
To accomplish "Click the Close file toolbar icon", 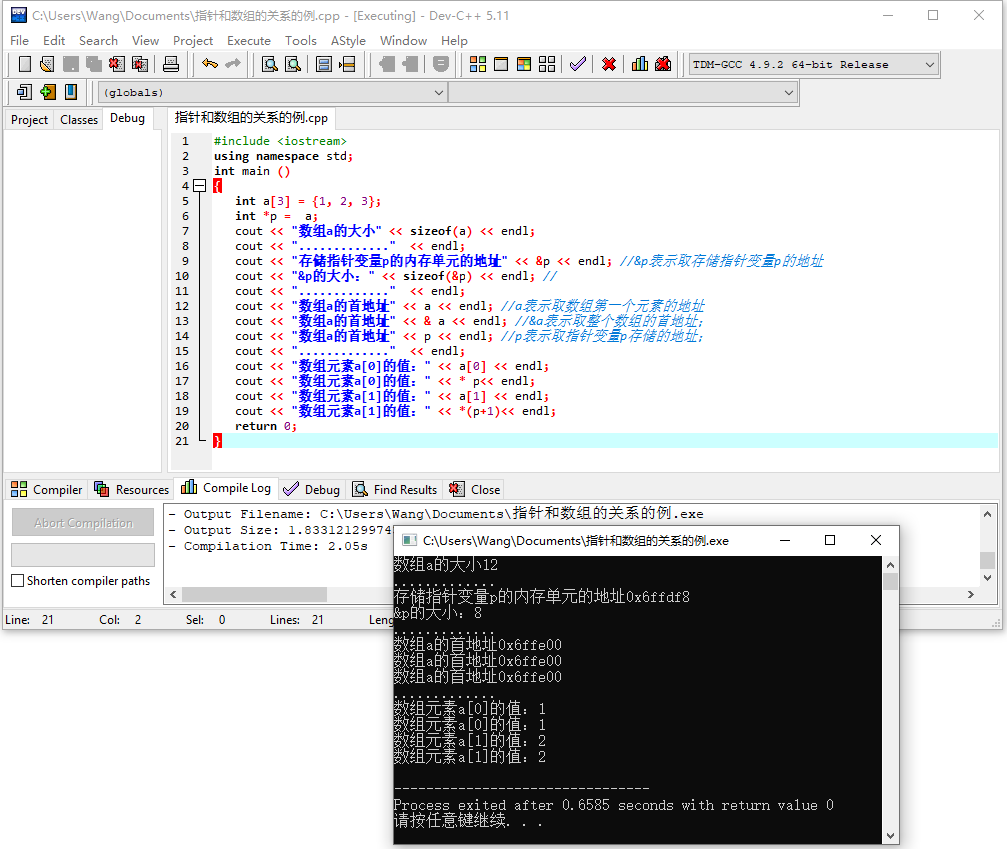I will [116, 64].
